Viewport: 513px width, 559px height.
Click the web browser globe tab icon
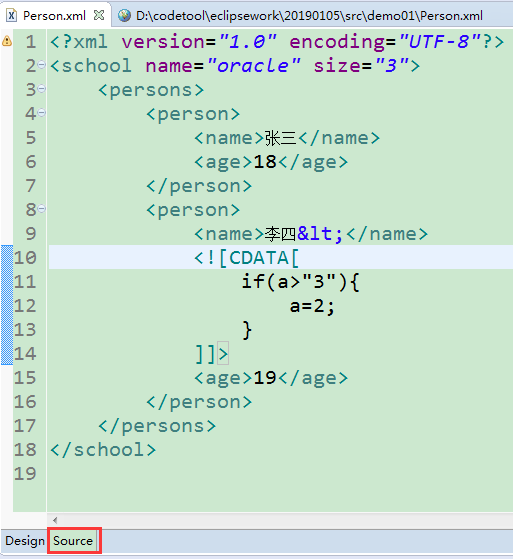(124, 16)
